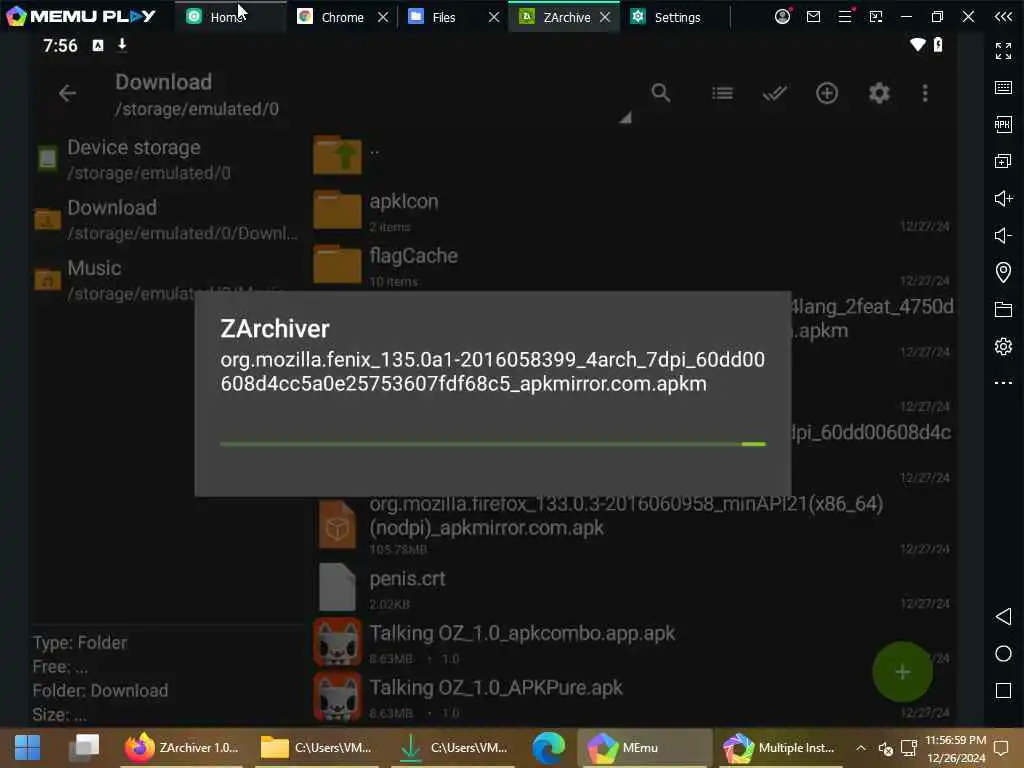The height and width of the screenshot is (768, 1024).
Task: Click the MEmu mini-window mode icon
Action: tap(876, 16)
